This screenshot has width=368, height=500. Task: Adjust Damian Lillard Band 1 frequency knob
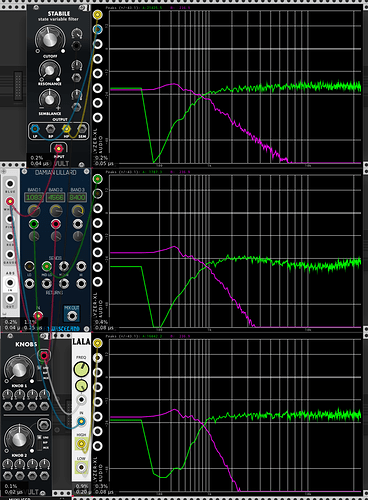pyautogui.click(x=34, y=210)
